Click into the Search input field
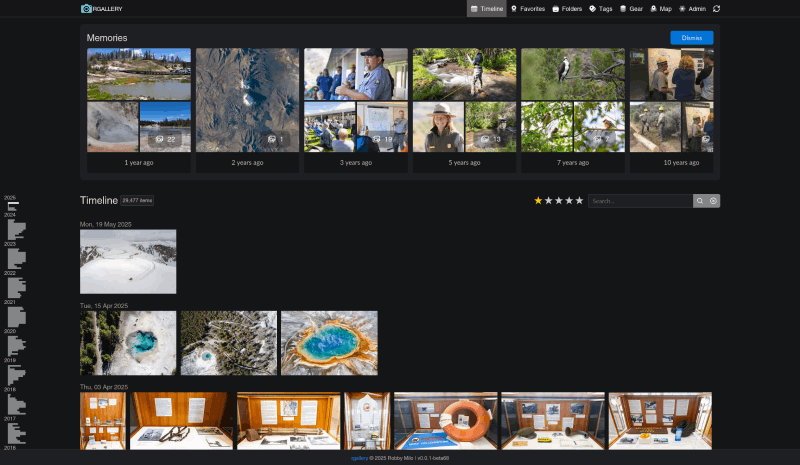Screen dimensions: 800x465 [x=640, y=201]
